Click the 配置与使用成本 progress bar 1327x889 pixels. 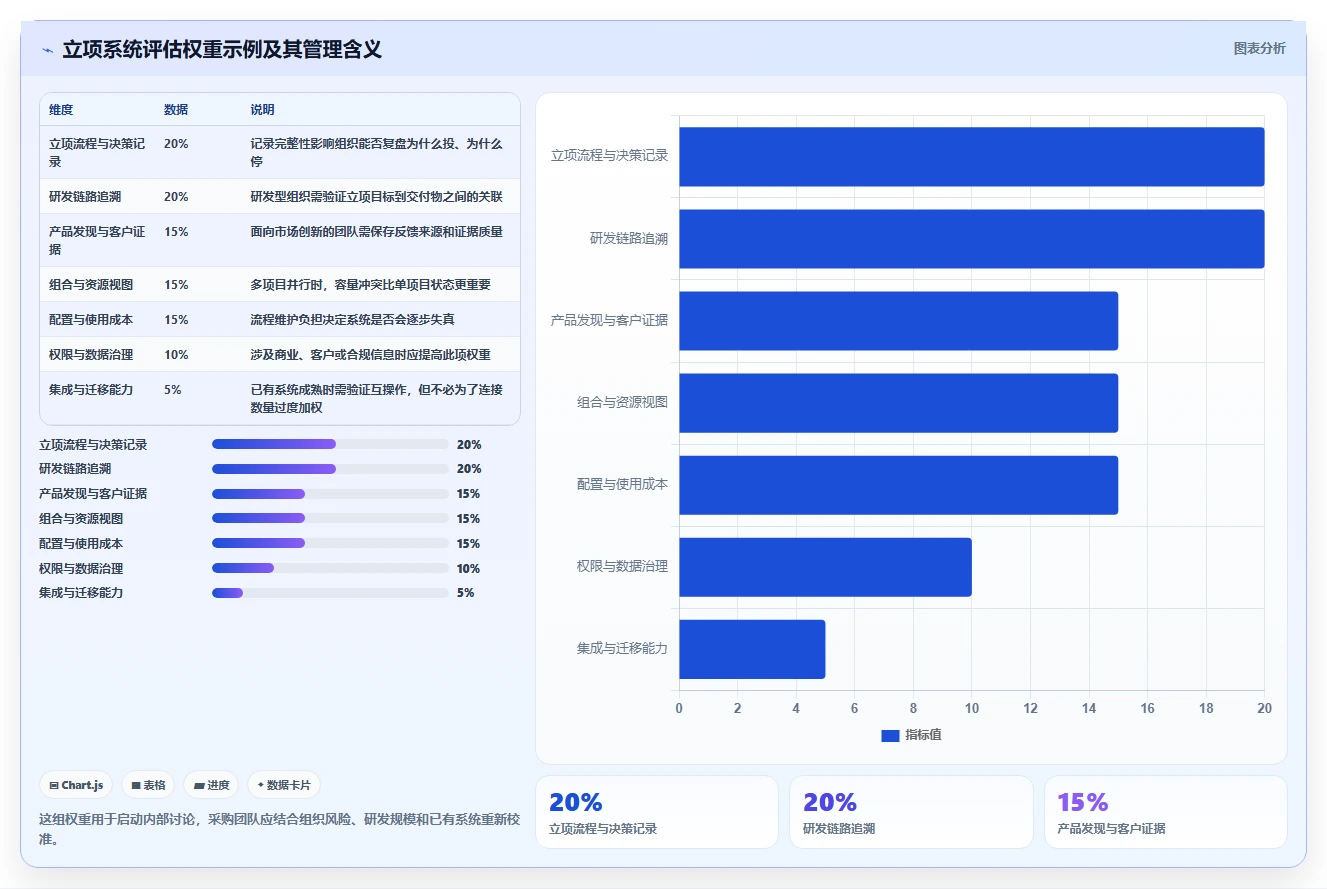click(330, 543)
